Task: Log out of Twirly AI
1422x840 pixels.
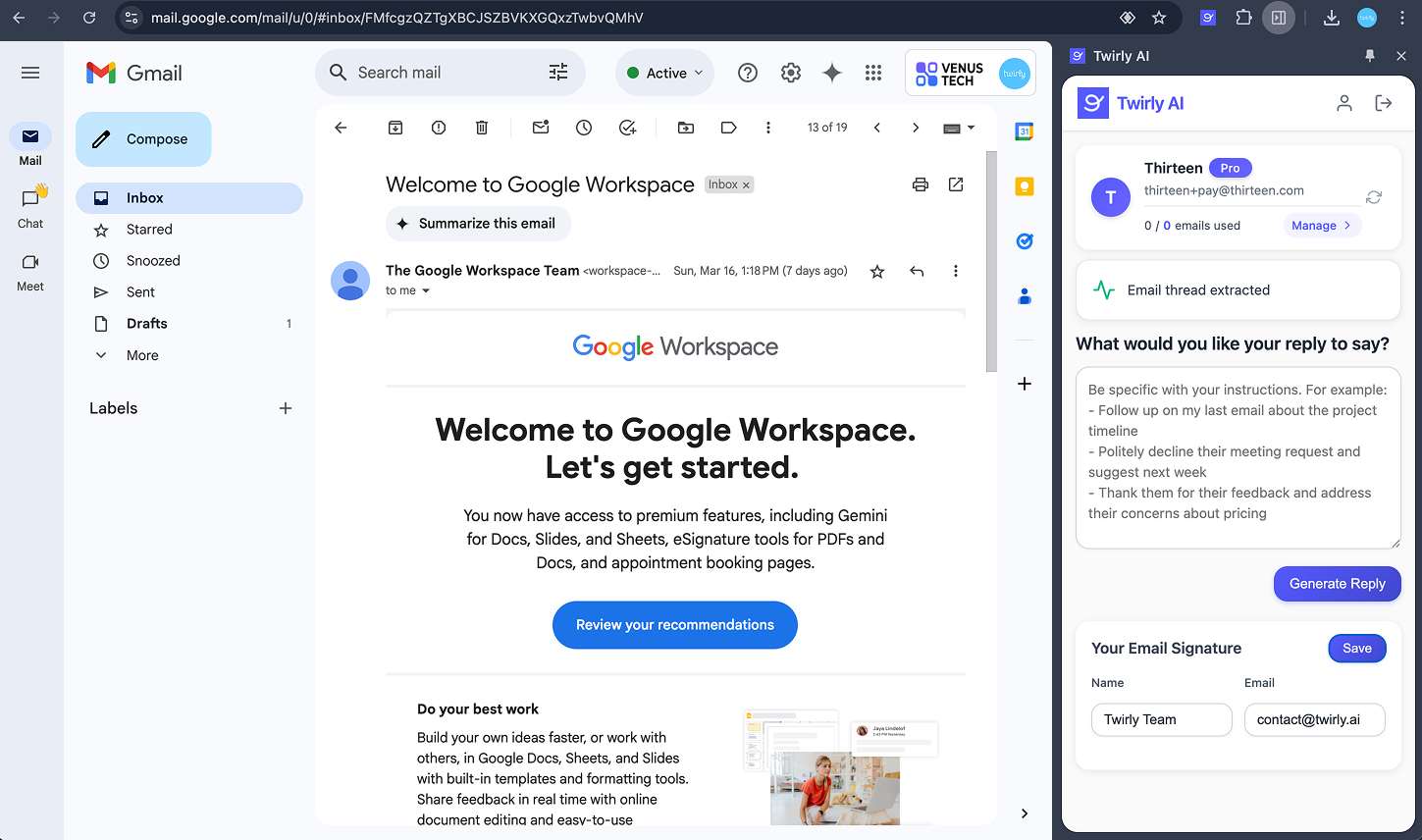Action: (x=1384, y=103)
